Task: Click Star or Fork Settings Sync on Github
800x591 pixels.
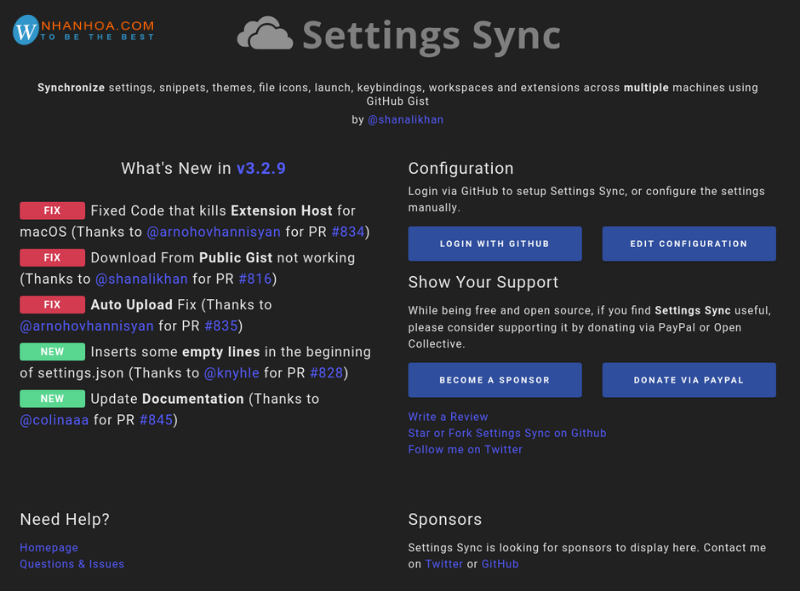Action: (506, 433)
